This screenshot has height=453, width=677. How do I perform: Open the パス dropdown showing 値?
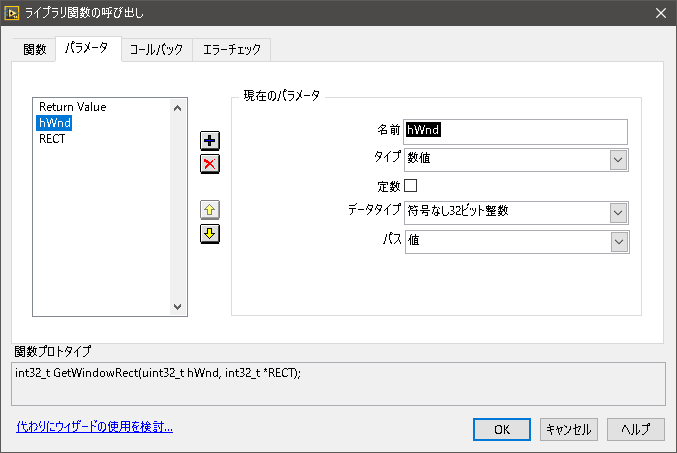[x=517, y=242]
